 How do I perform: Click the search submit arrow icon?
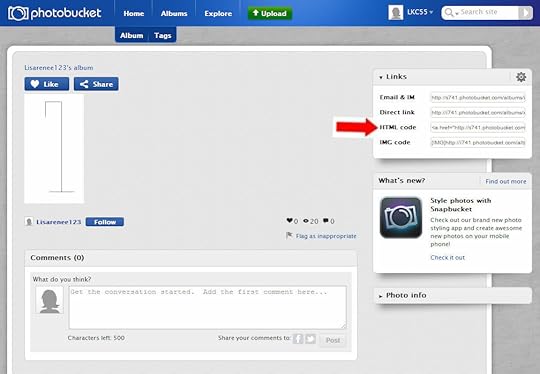tap(525, 13)
